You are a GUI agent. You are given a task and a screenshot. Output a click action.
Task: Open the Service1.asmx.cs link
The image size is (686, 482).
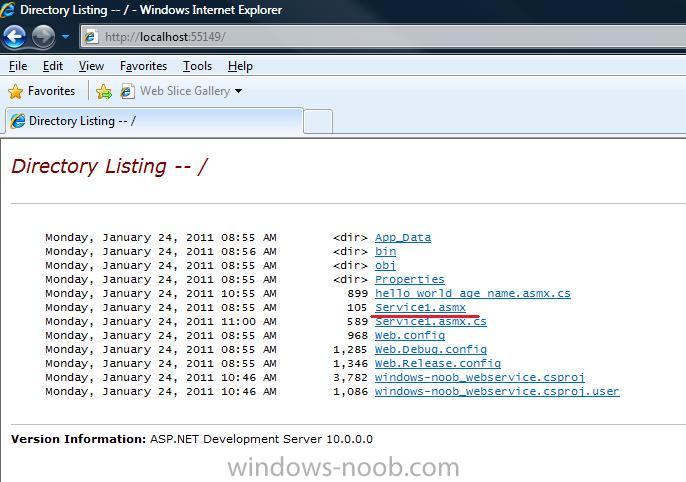click(x=430, y=321)
